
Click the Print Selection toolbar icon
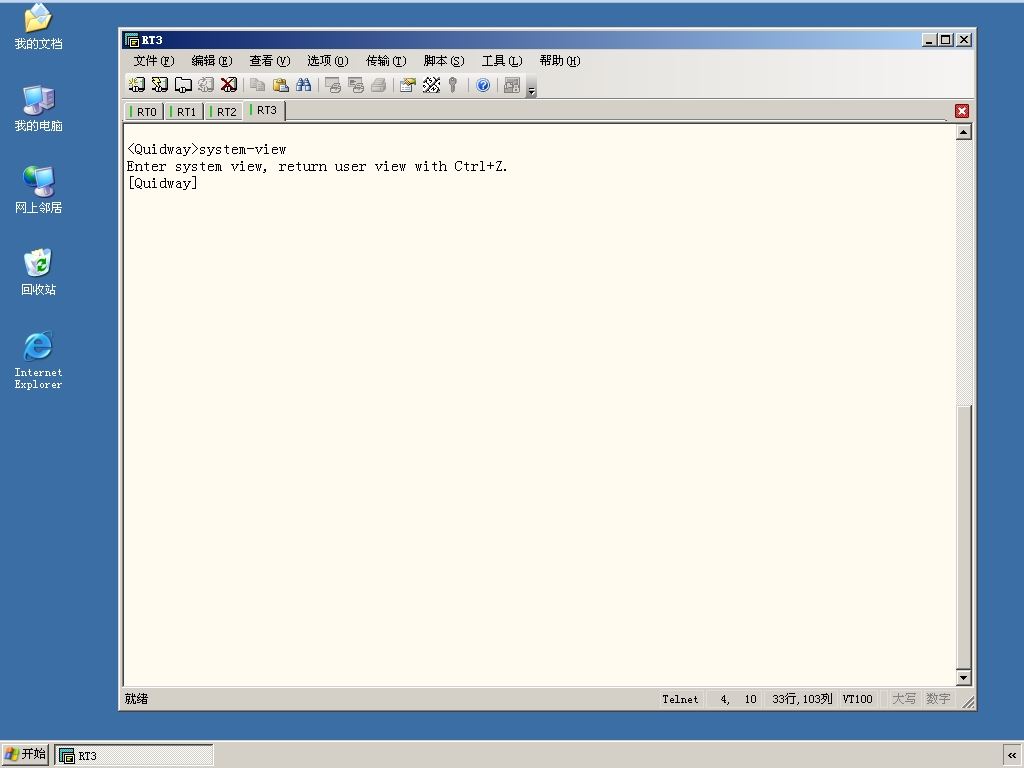pyautogui.click(x=355, y=85)
